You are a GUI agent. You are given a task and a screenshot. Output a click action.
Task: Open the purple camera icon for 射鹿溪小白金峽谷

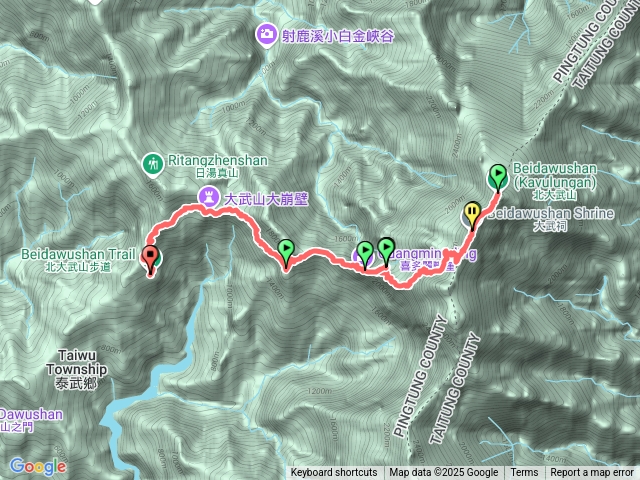pos(267,34)
